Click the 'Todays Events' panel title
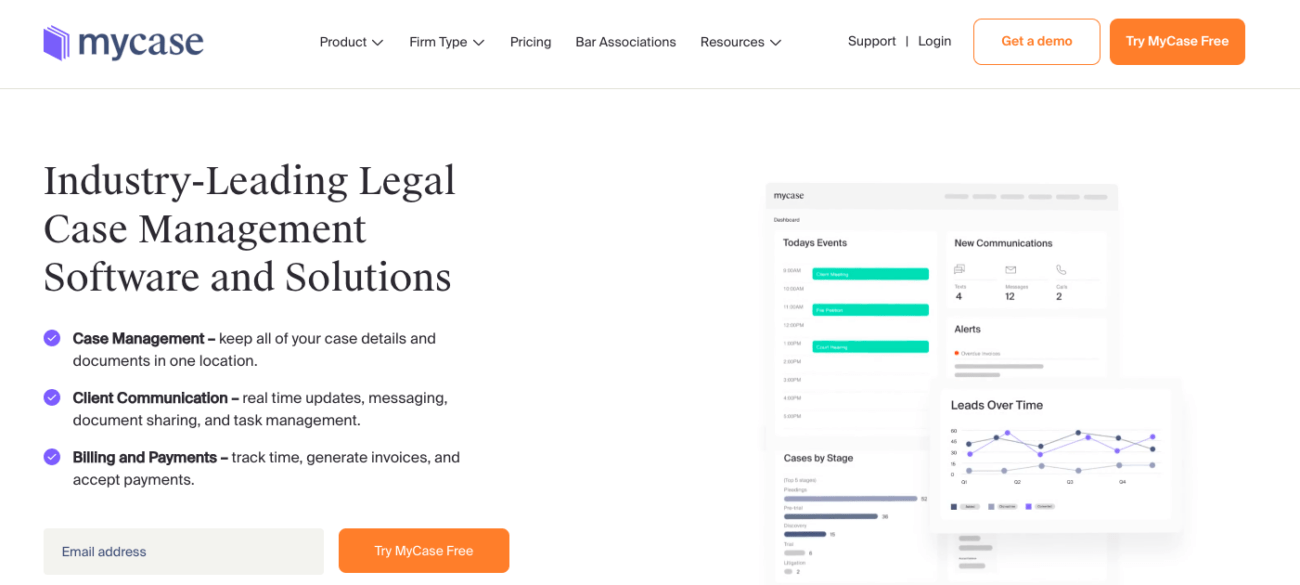1300x585 pixels. coord(815,243)
